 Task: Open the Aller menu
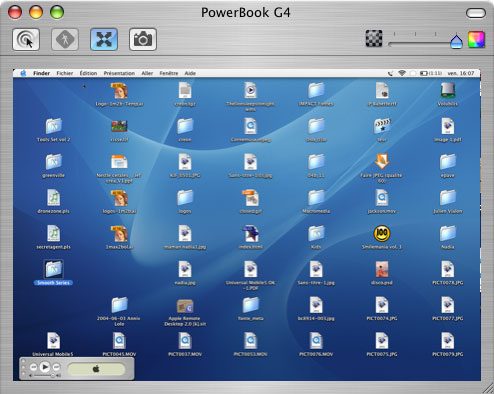(147, 73)
